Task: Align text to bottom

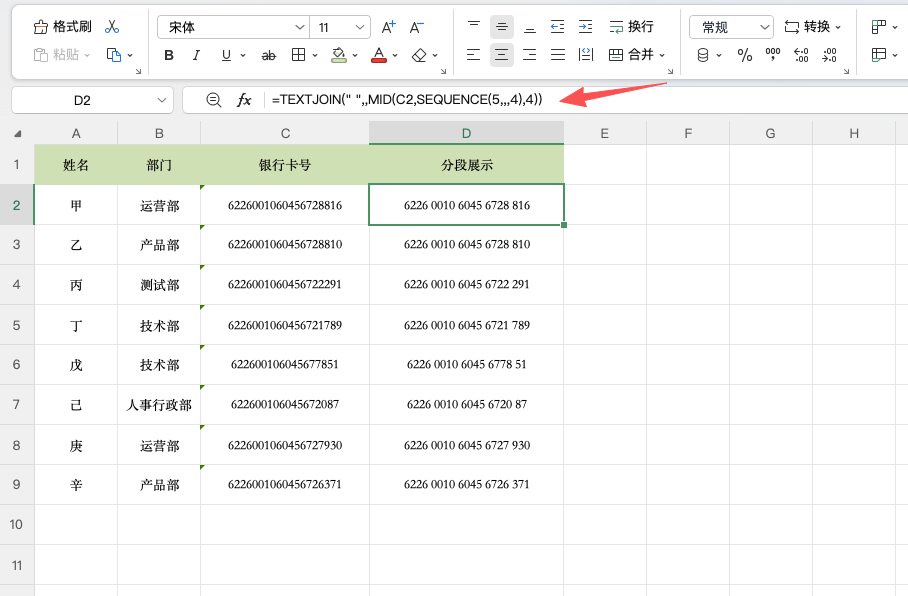Action: click(529, 27)
